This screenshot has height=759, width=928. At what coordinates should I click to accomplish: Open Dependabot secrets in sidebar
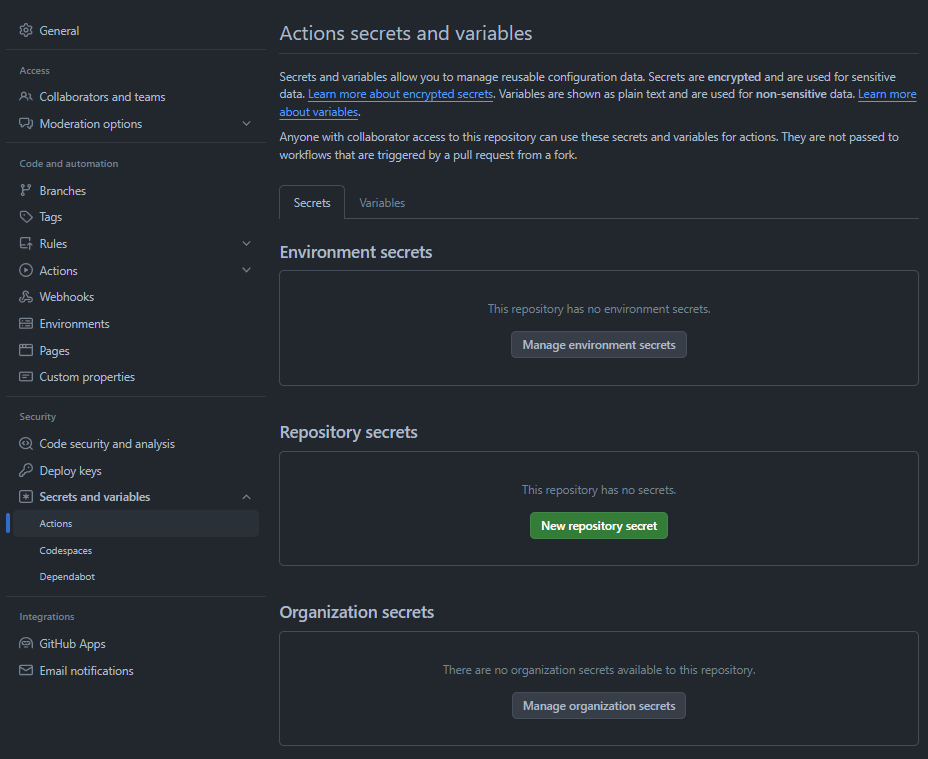click(67, 577)
